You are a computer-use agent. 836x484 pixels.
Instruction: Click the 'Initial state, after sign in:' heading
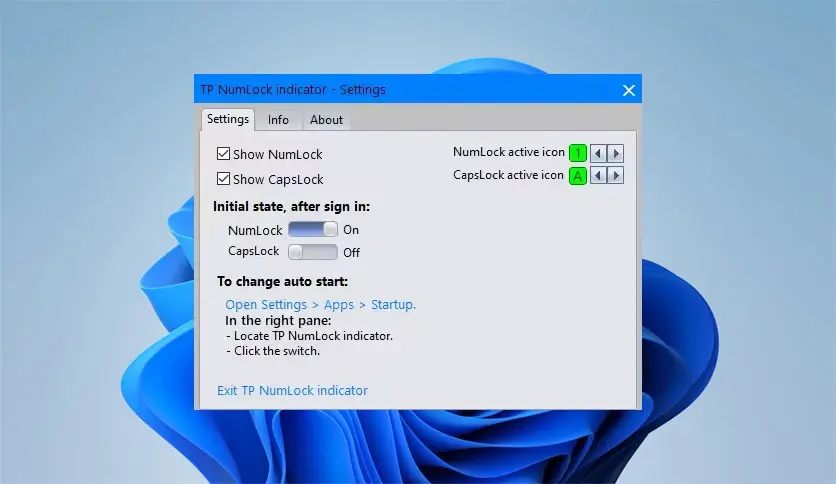[291, 206]
